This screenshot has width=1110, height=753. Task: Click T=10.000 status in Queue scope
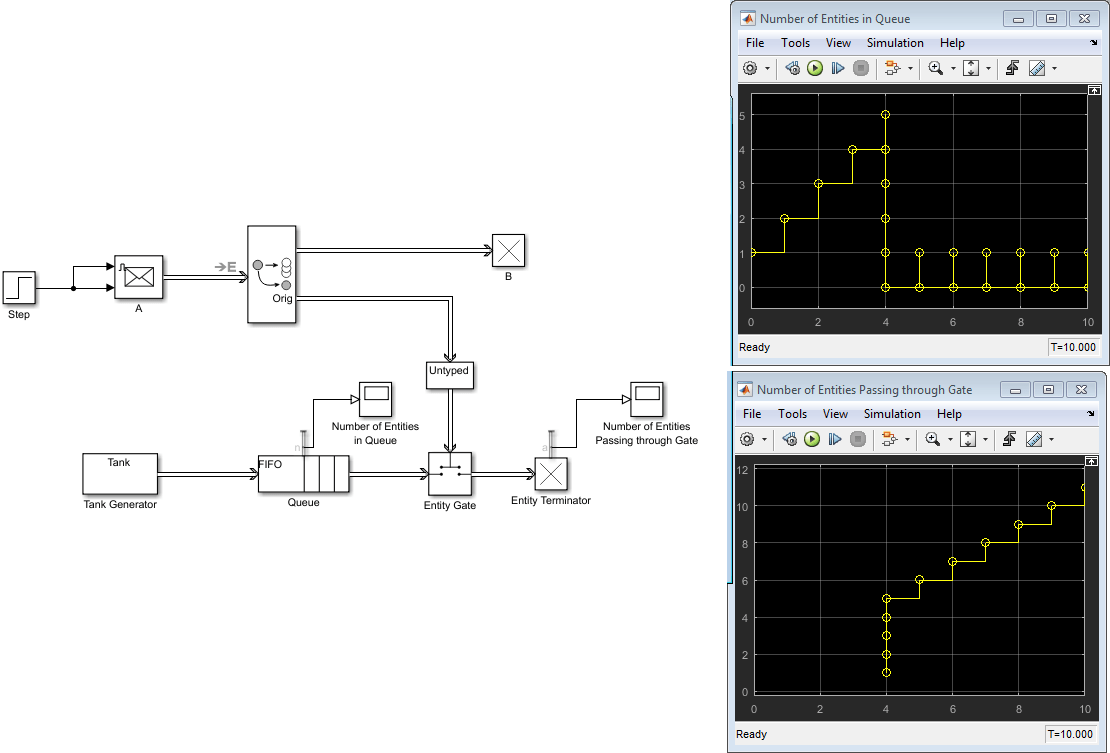pos(1073,347)
